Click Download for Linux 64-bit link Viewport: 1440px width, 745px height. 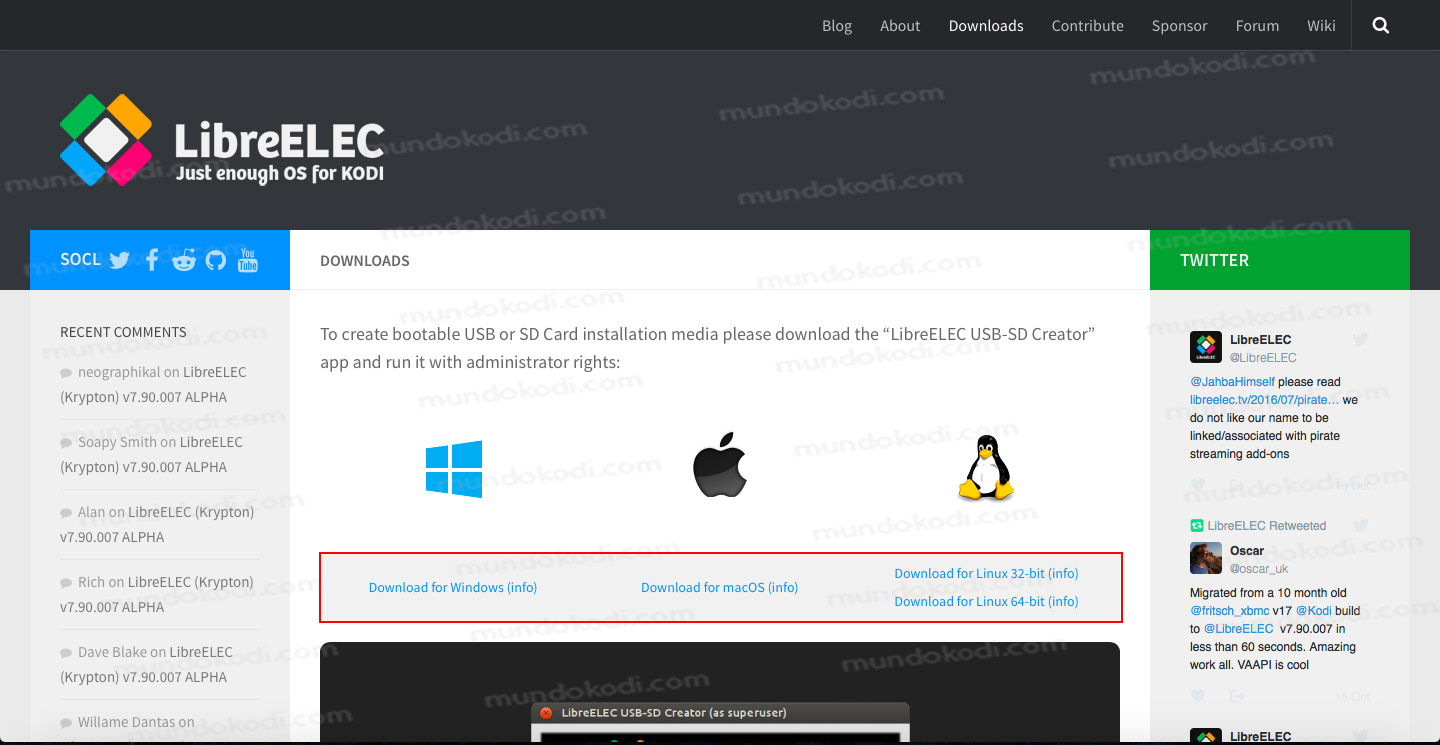tap(986, 602)
